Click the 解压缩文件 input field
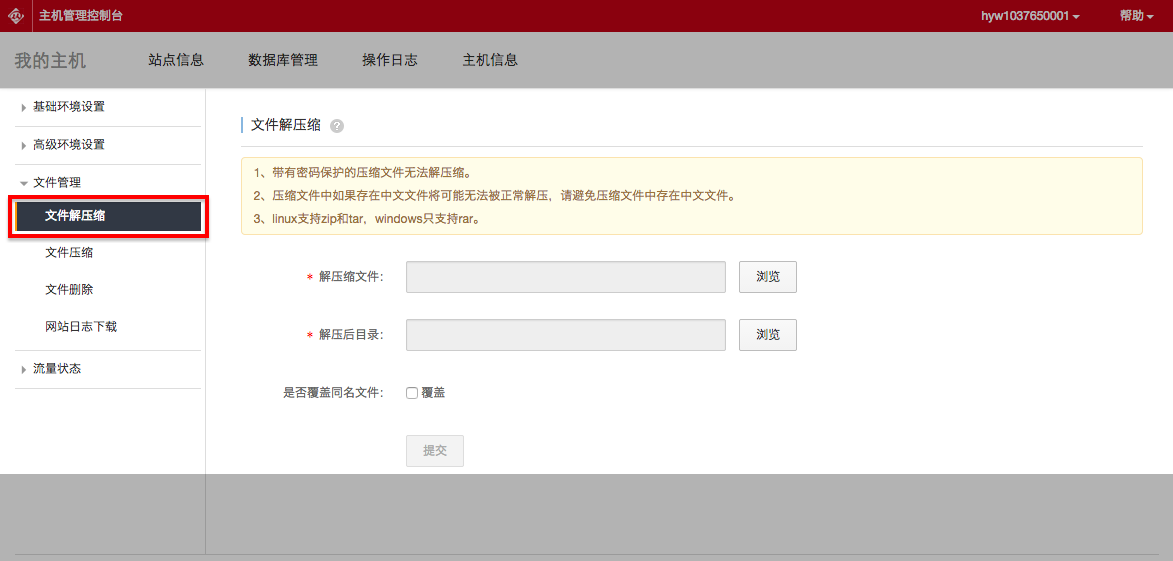1173x561 pixels. (565, 277)
